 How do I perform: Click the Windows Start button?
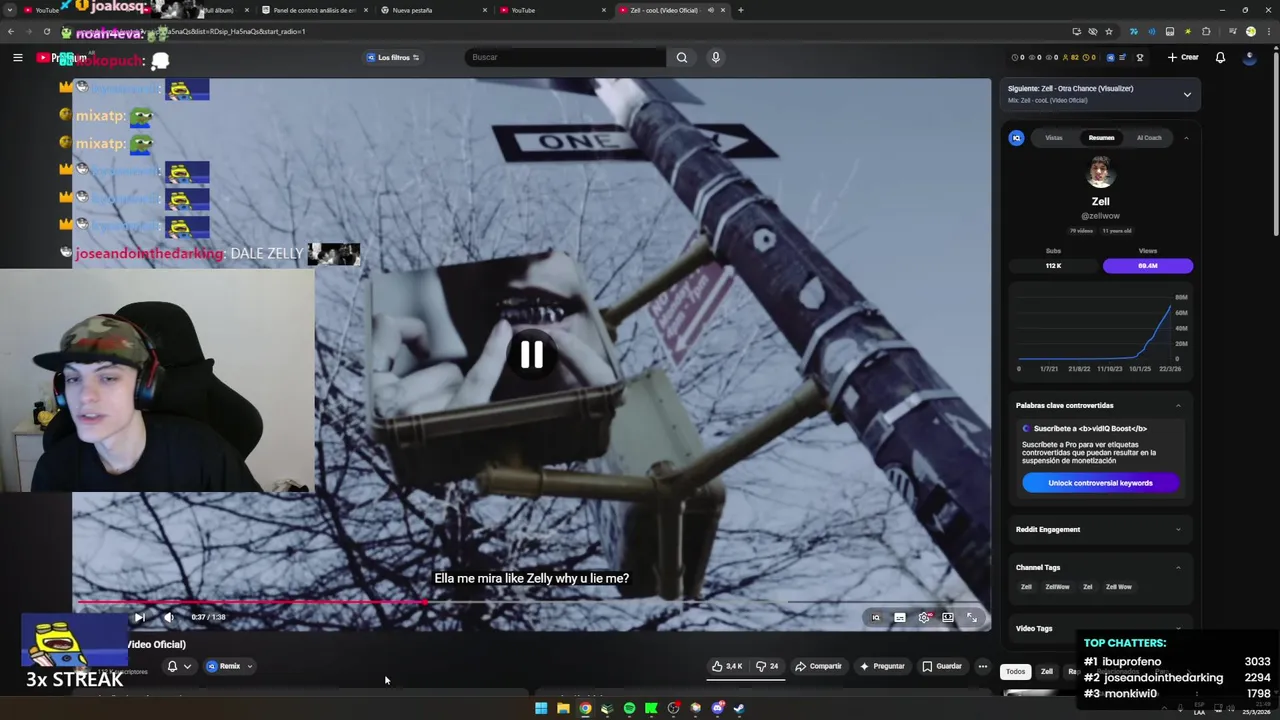pos(541,708)
